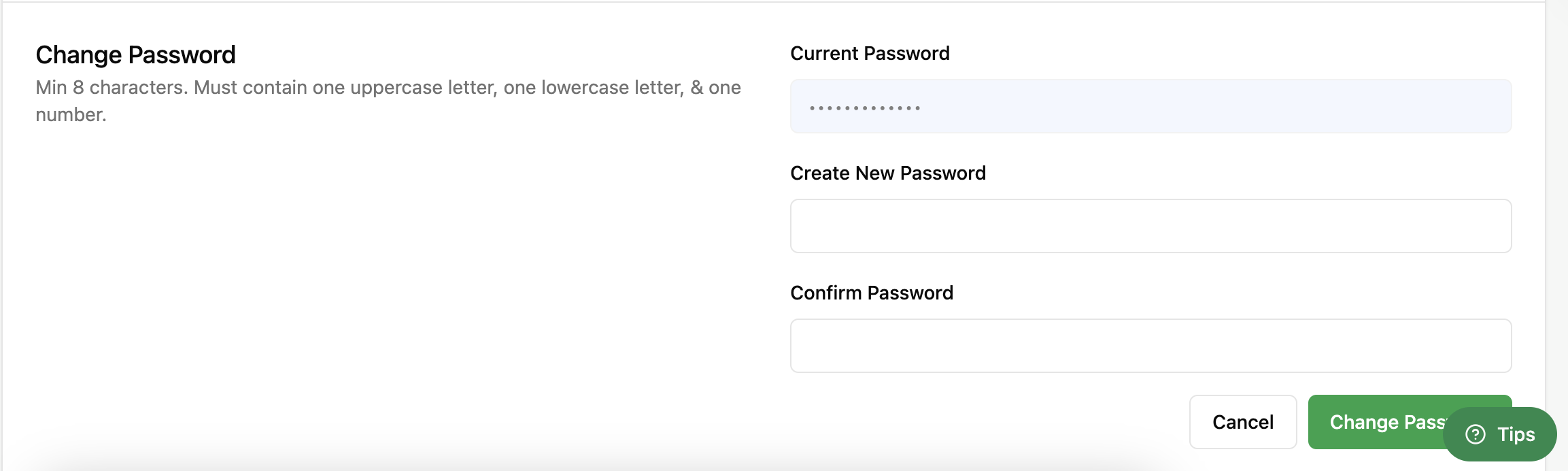Screen dimensions: 1568x471
Task: Click the question mark icon in Tips
Action: pos(1475,434)
